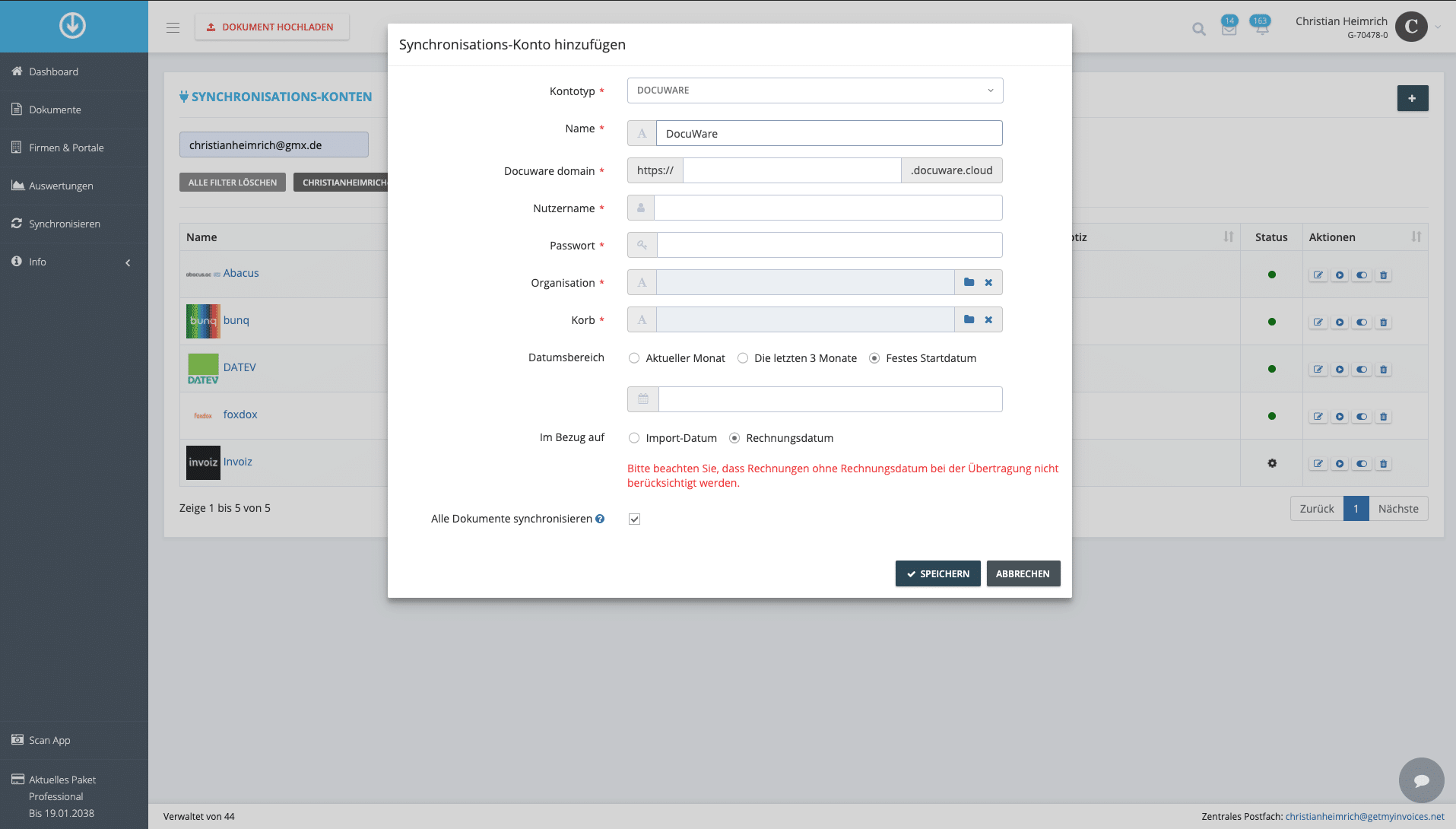Toggle the foxdox account activation switch
Viewport: 1456px width, 829px height.
(1362, 417)
